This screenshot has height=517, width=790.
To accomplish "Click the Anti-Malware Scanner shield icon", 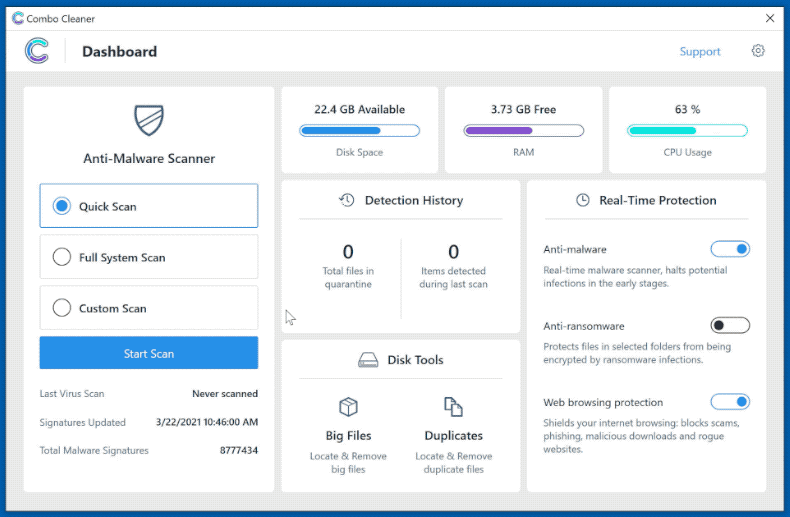I will 149,120.
